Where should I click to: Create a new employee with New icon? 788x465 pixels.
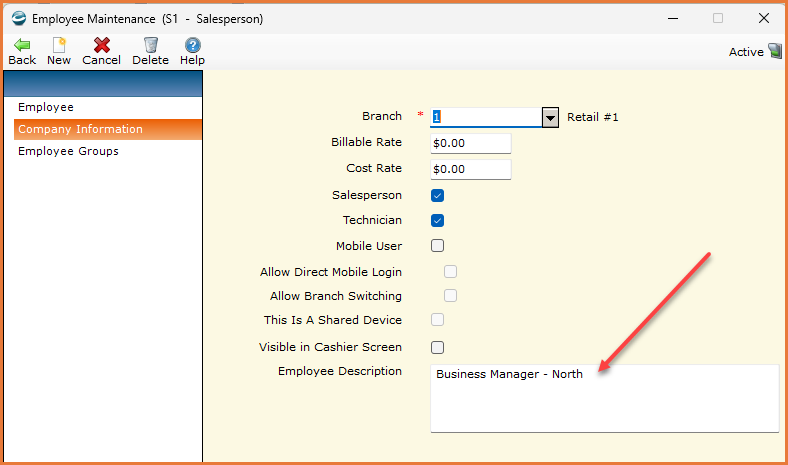point(59,45)
